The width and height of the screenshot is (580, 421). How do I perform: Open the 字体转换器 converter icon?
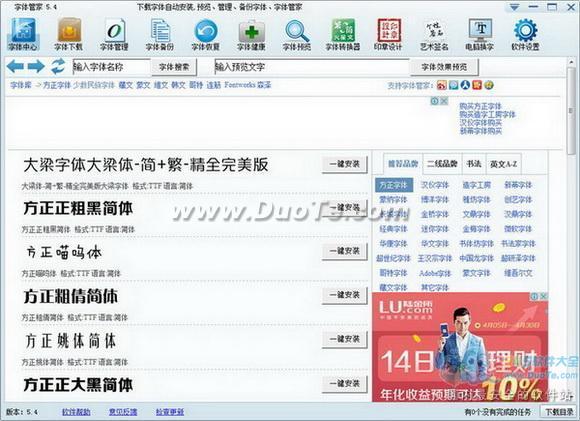(343, 34)
